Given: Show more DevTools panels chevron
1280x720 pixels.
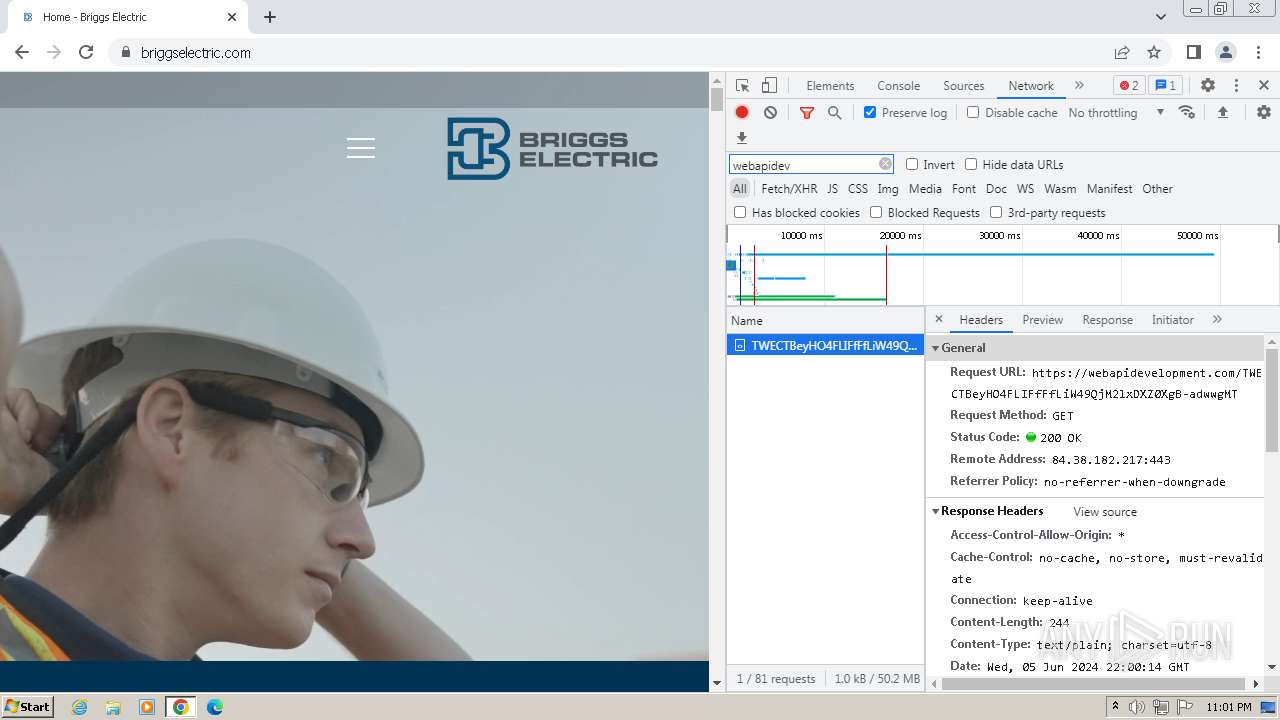Looking at the screenshot, I should coord(1079,85).
